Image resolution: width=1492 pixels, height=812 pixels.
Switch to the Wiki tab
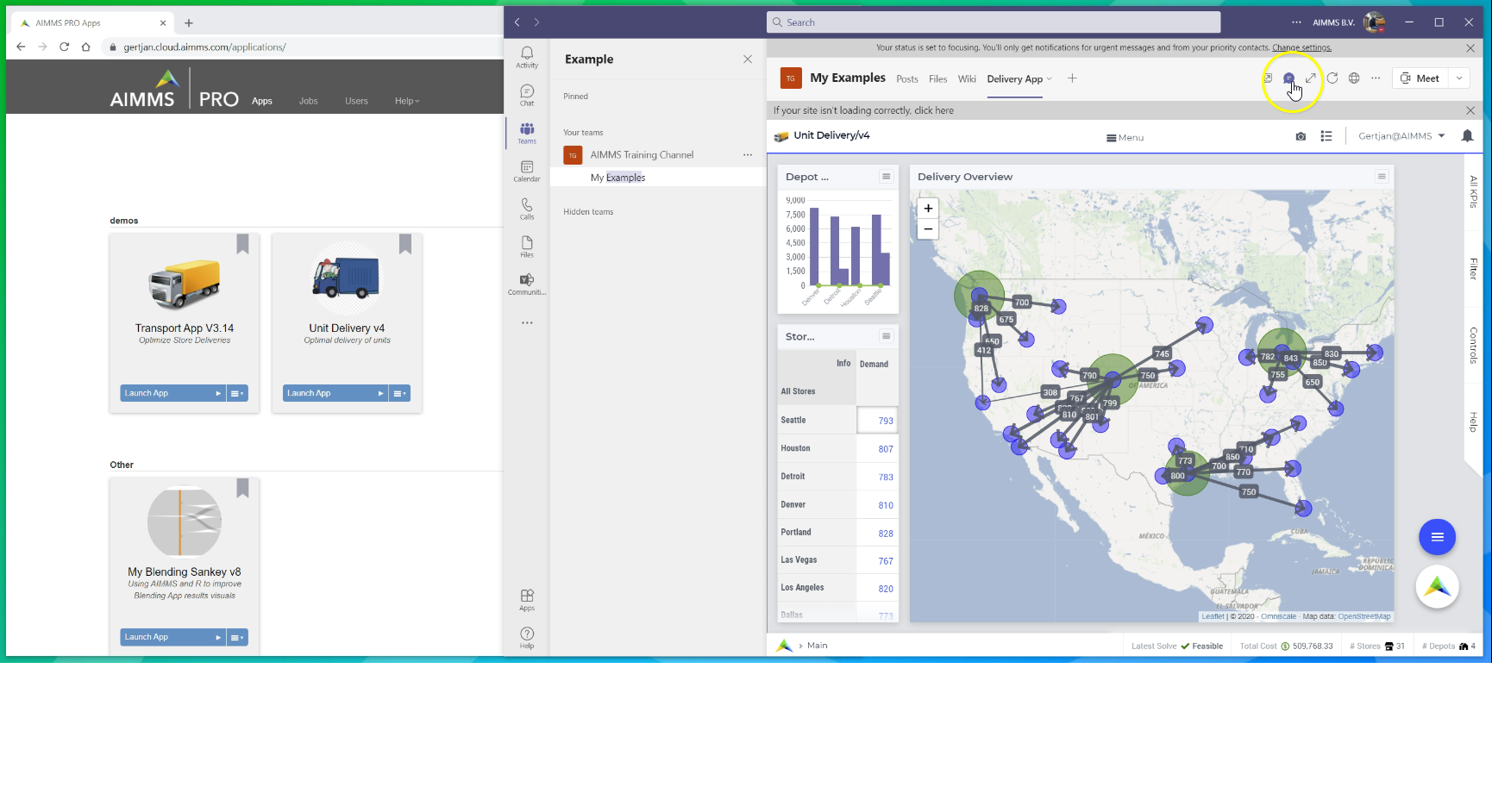967,79
